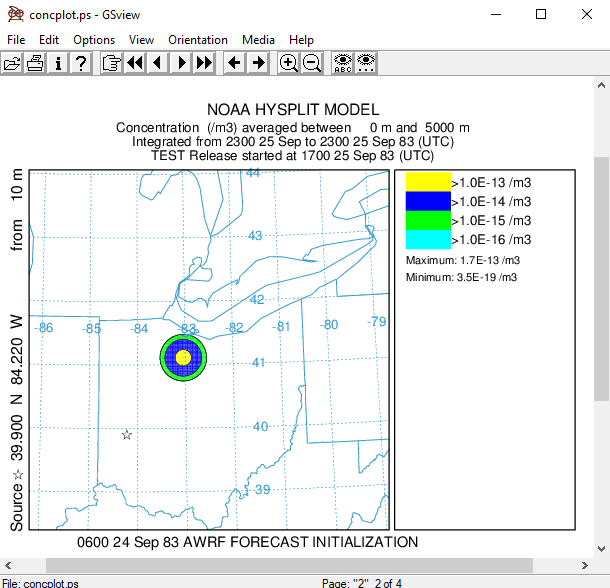The image size is (610, 588).
Task: Click the 'Integrated from 2300 25 Sep' line
Action: tap(293, 142)
